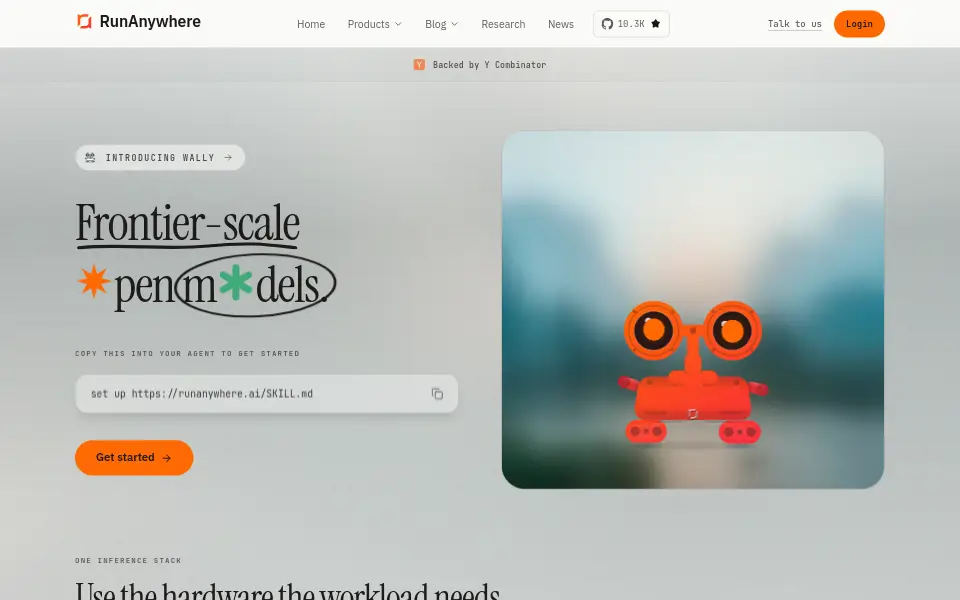
Task: Click the Get started button
Action: pyautogui.click(x=134, y=457)
